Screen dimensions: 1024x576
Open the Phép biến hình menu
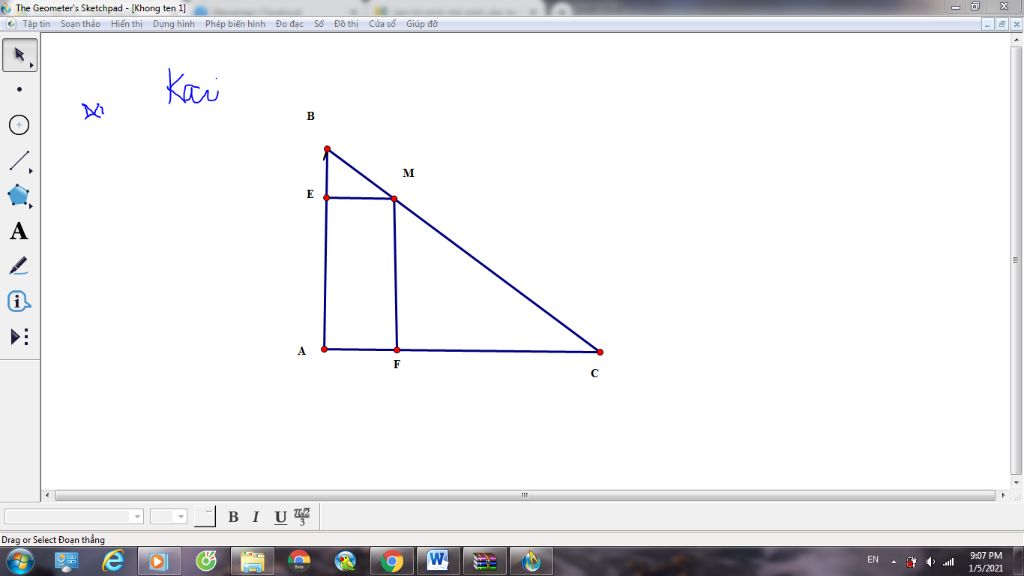235,24
